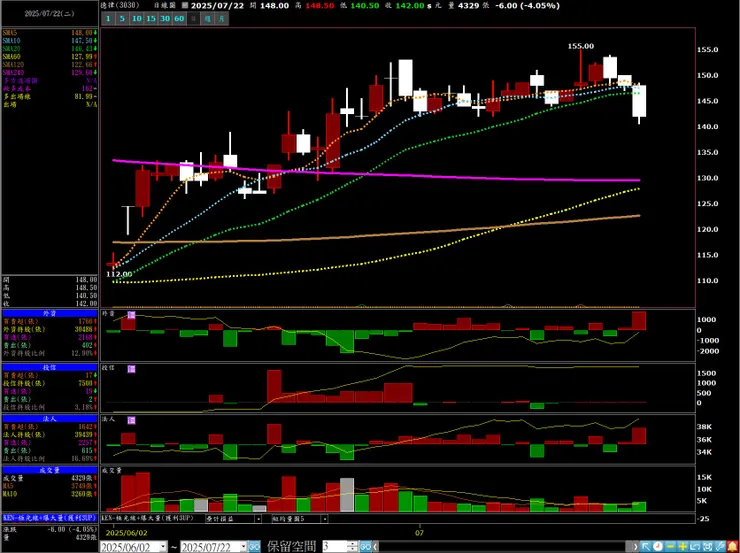This screenshot has height=553, width=740.
Task: Select the monthly (月) timeframe button
Action: click(221, 19)
